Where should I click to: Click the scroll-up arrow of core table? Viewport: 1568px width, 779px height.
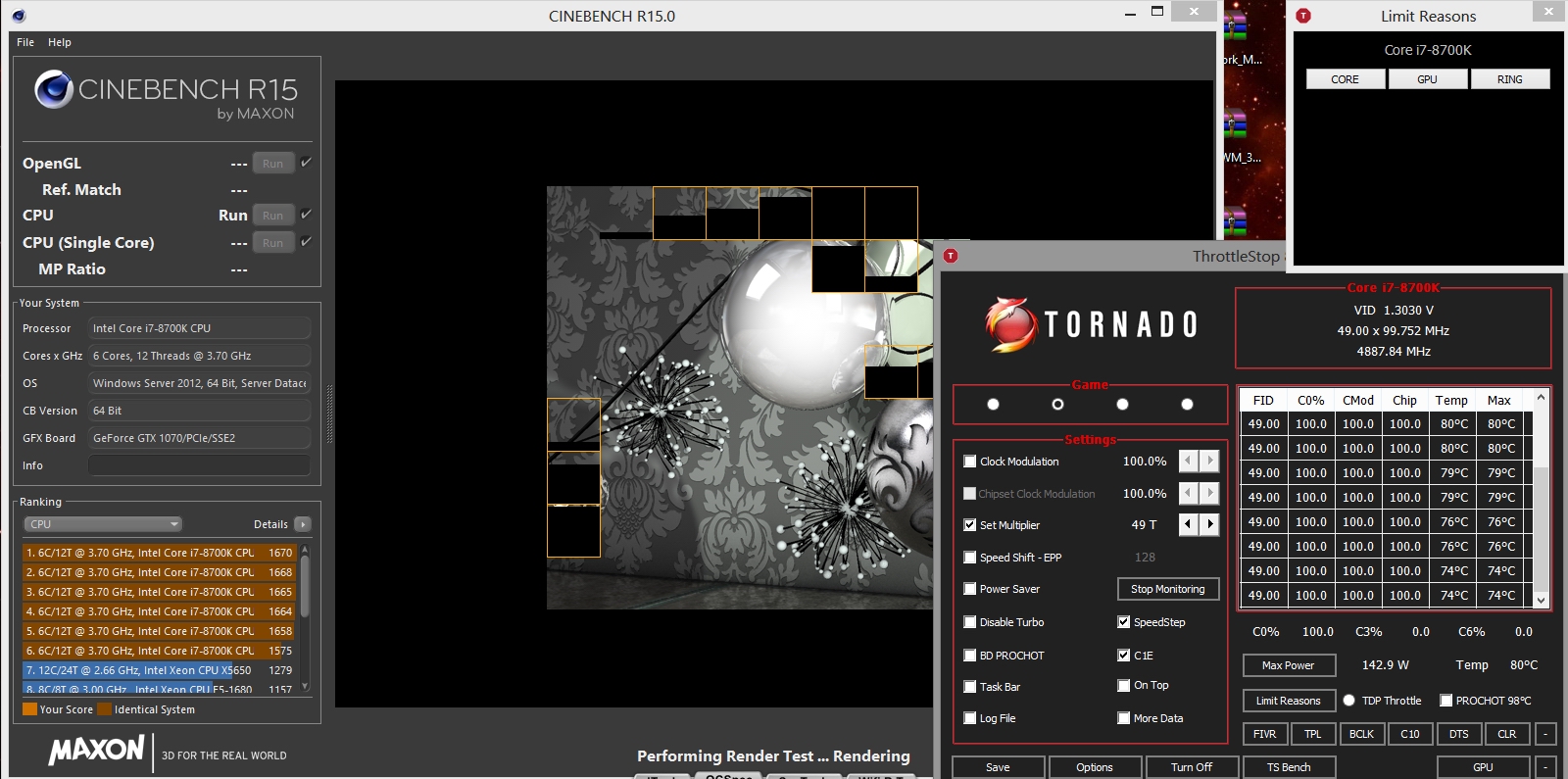coord(1541,397)
